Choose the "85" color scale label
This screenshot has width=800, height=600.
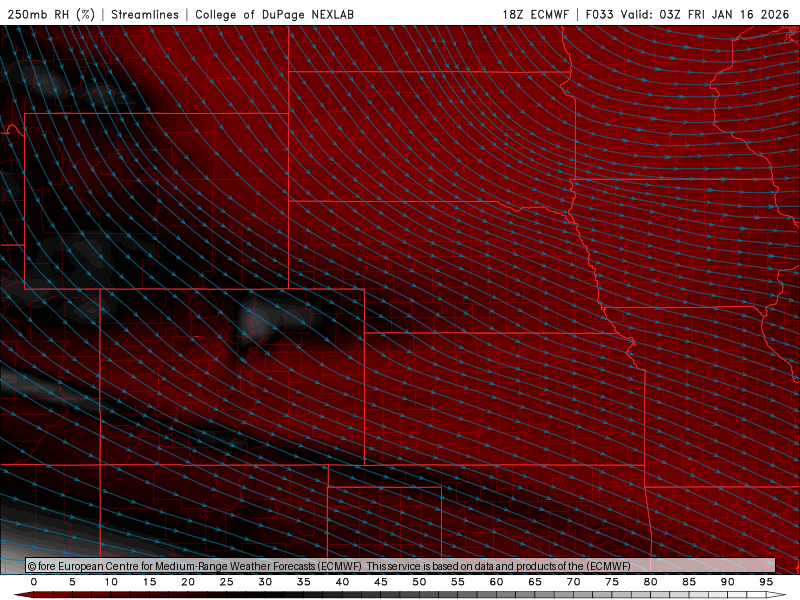[x=689, y=582]
